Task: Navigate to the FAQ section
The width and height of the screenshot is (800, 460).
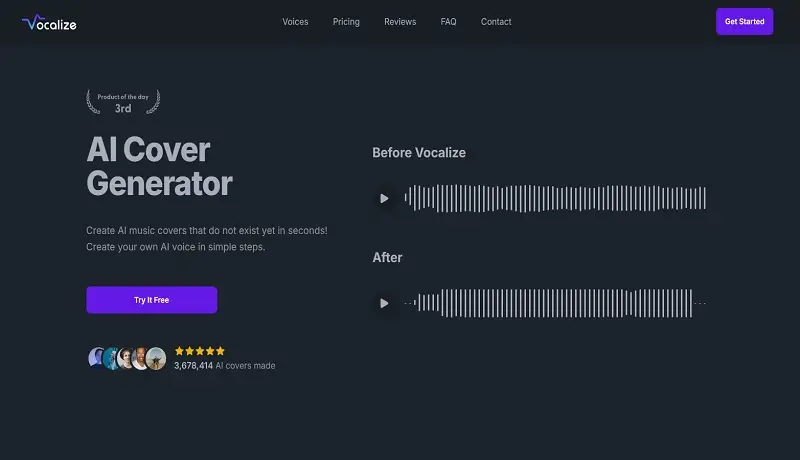Action: point(448,22)
